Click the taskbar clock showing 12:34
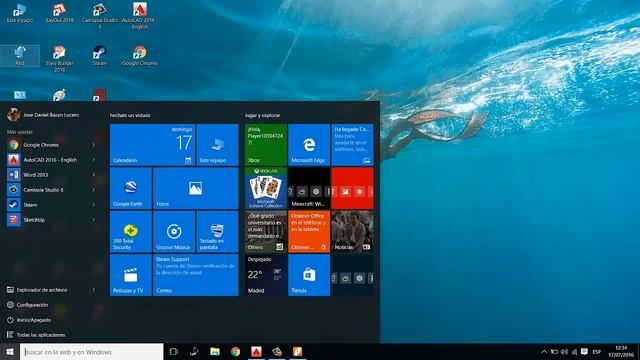Screen dimensions: 640x360 (x=621, y=351)
